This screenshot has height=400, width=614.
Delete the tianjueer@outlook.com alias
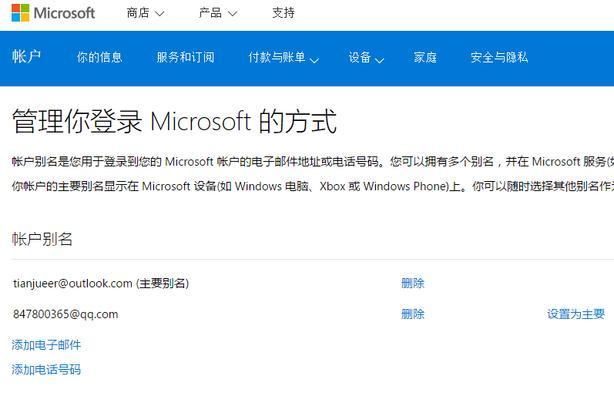click(413, 283)
